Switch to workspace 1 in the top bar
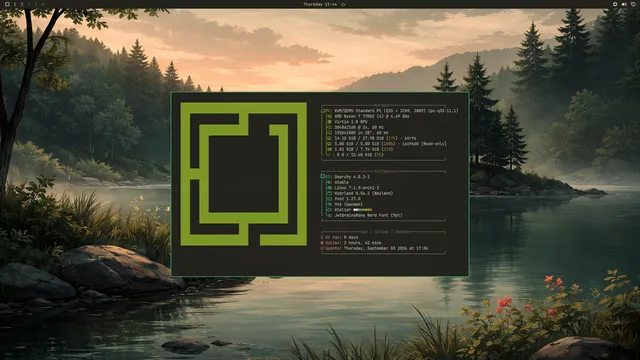640x360 pixels. click(15, 4)
